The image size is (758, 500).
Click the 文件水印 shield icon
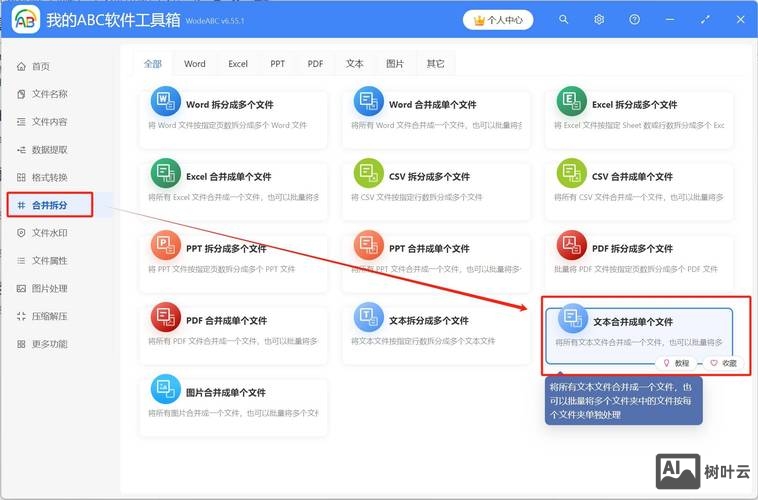coord(21,233)
